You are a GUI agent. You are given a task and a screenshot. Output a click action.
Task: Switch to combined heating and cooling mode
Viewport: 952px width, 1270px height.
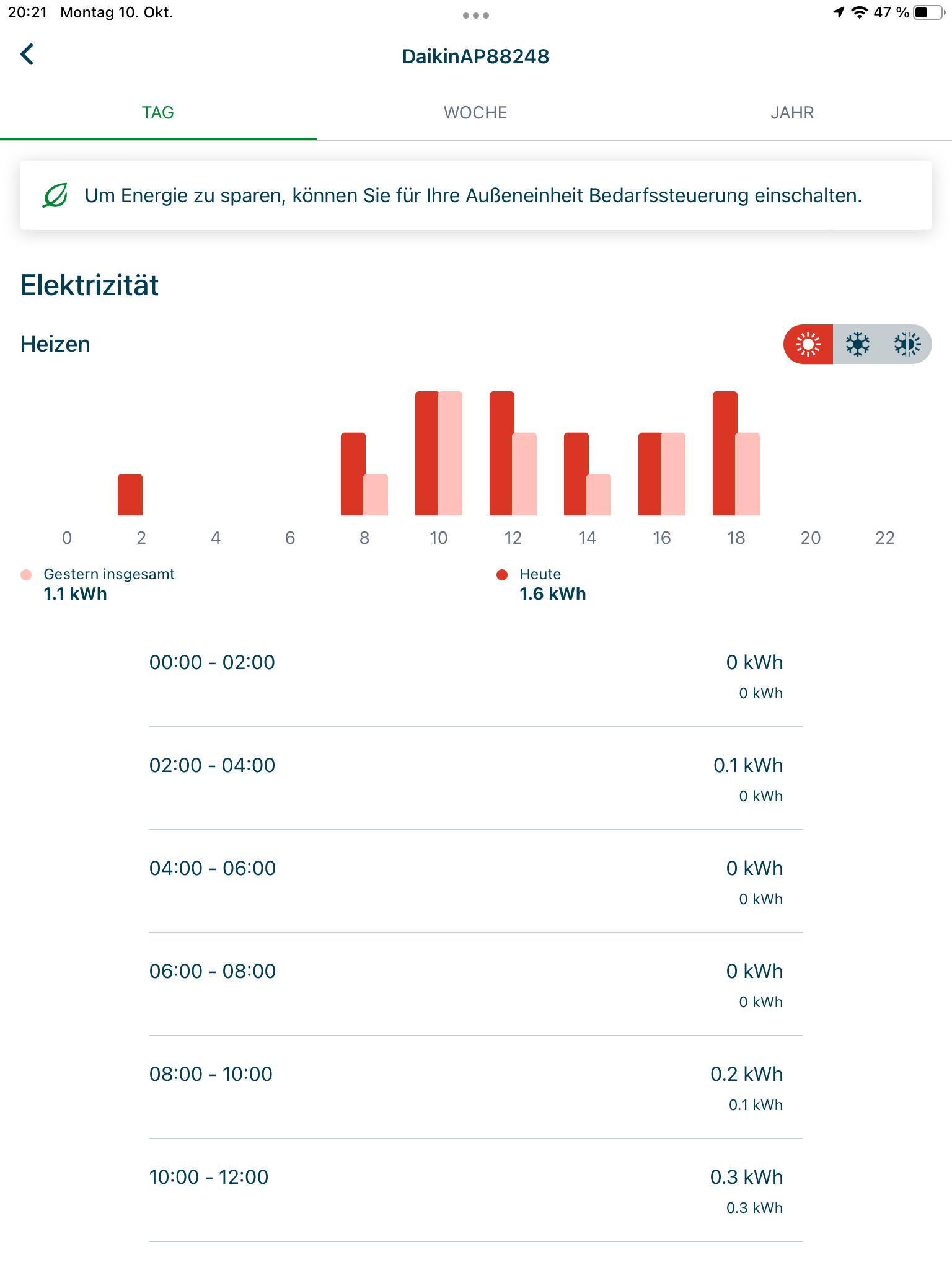(907, 344)
